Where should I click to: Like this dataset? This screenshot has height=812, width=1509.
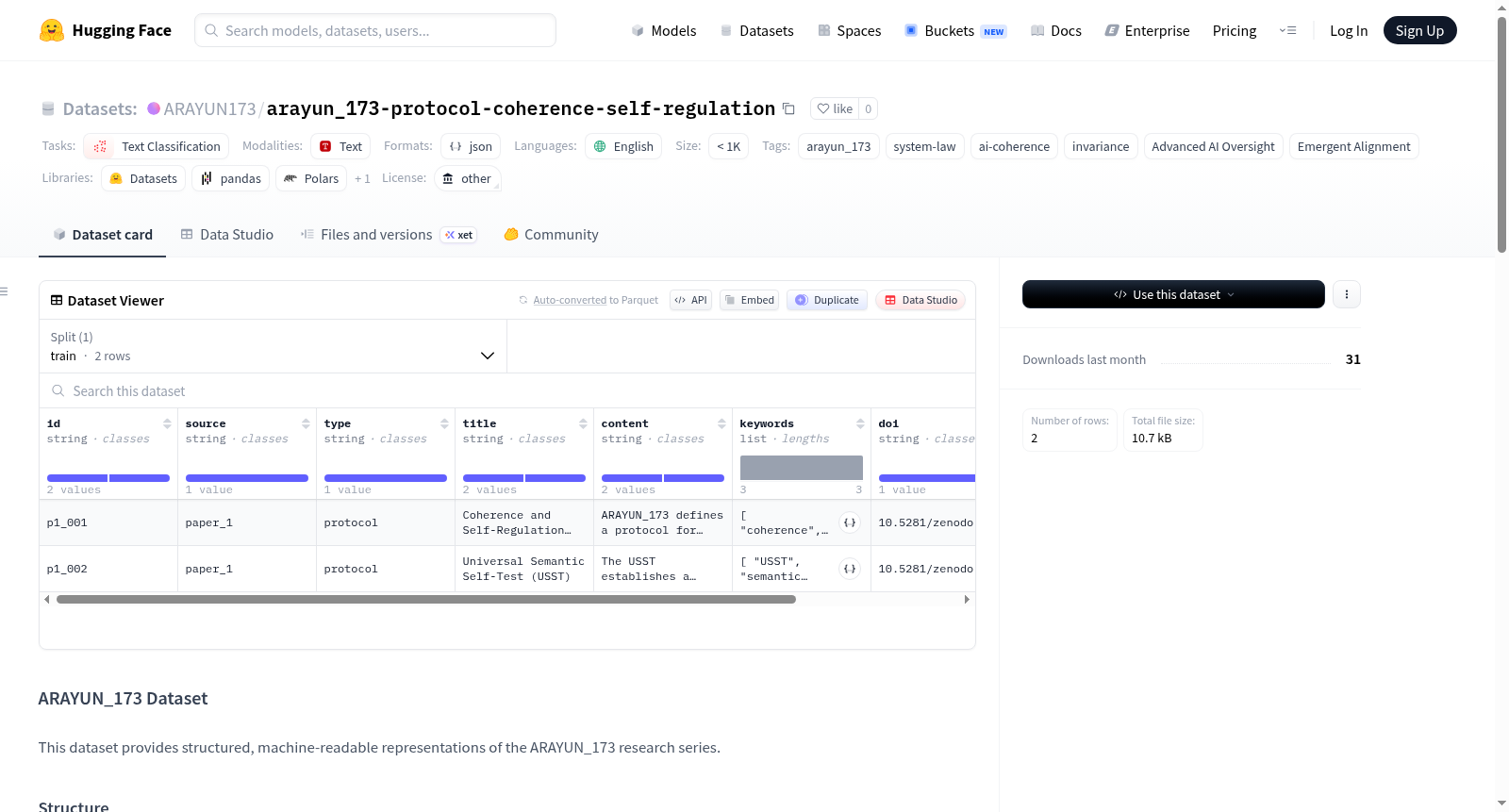[835, 108]
